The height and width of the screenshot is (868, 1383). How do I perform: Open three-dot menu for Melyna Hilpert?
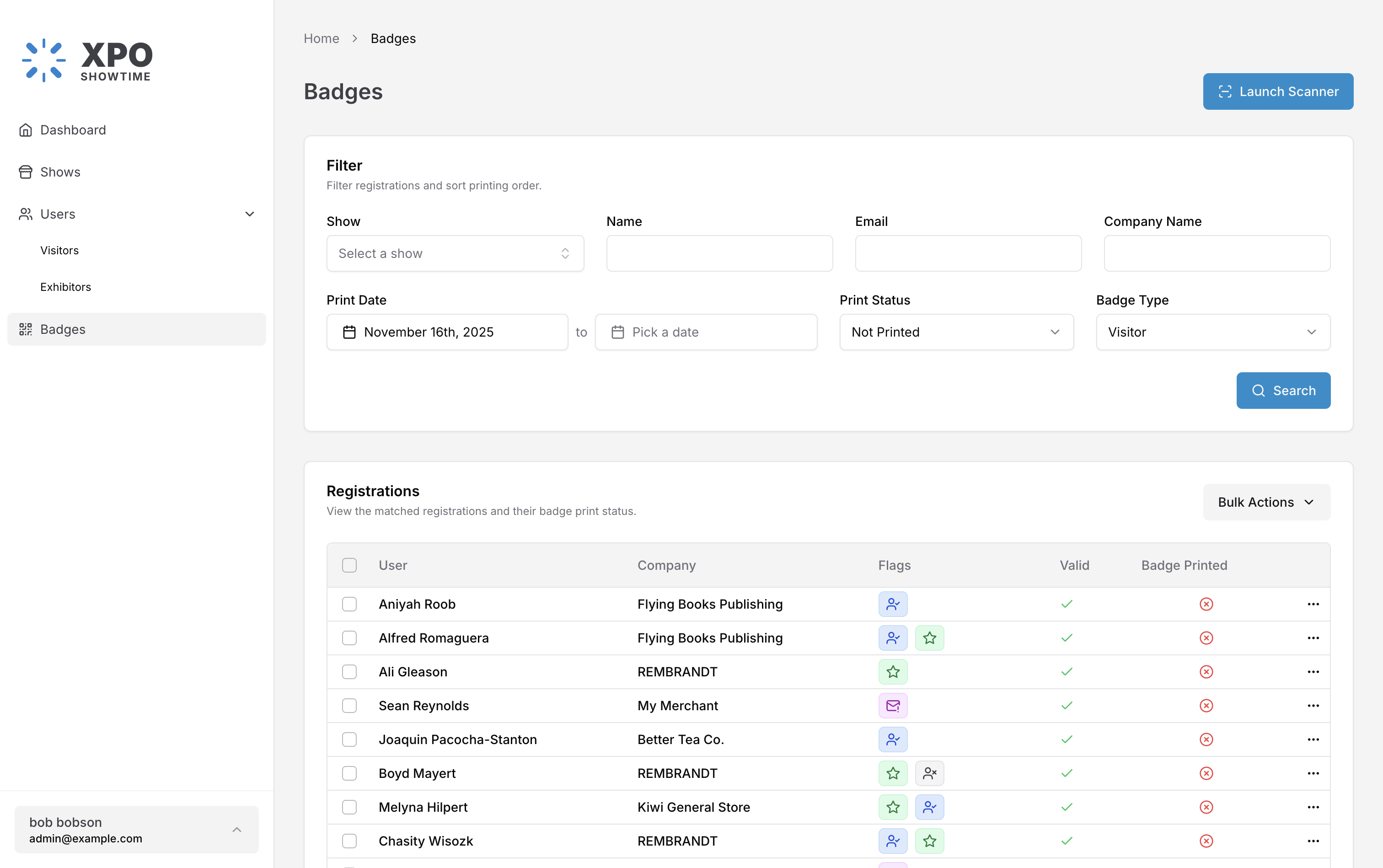pyautogui.click(x=1313, y=807)
